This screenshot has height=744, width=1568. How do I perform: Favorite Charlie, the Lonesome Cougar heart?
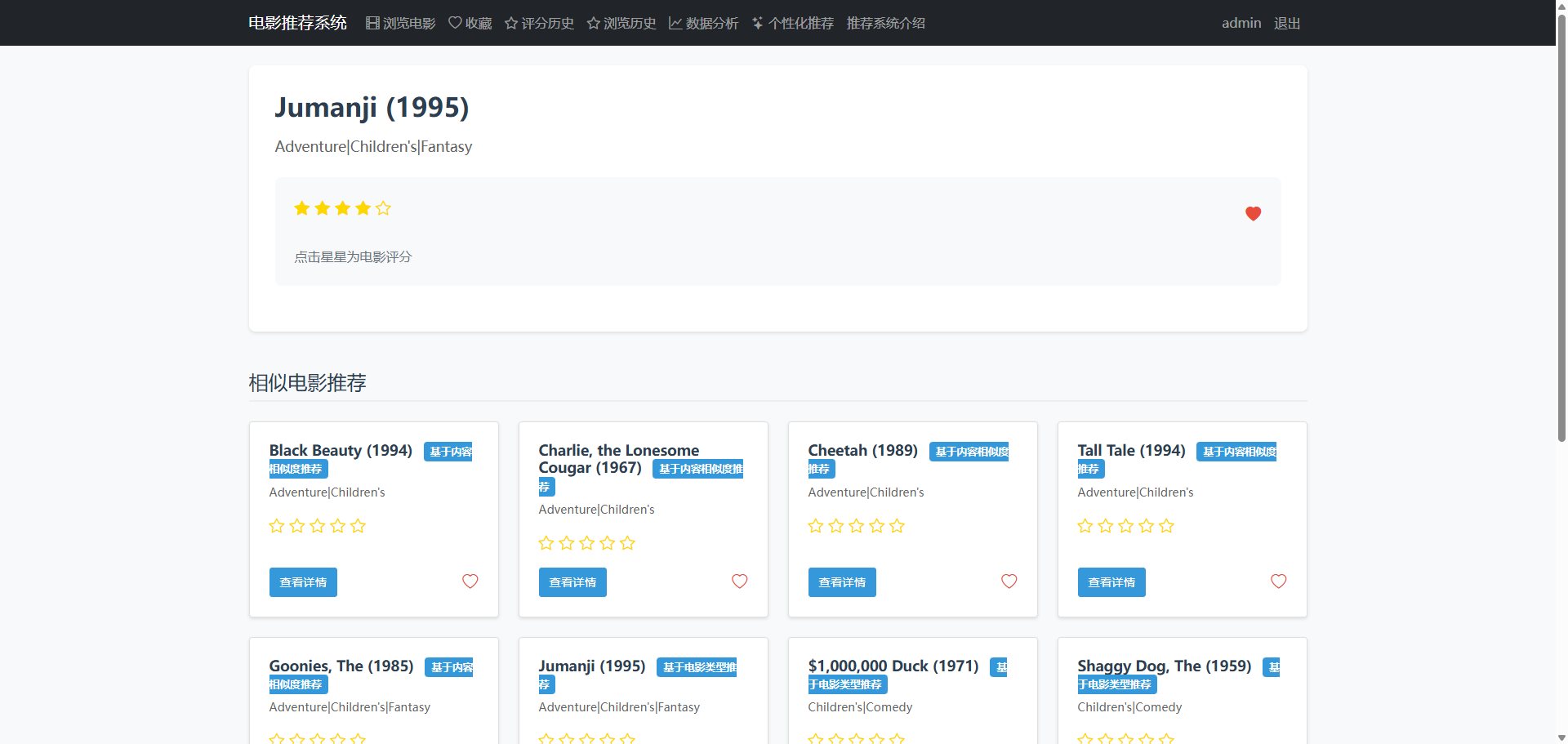[x=740, y=581]
